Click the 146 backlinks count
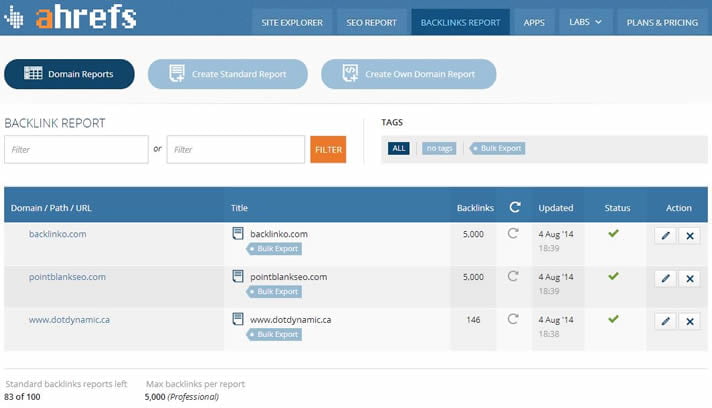 (473, 320)
